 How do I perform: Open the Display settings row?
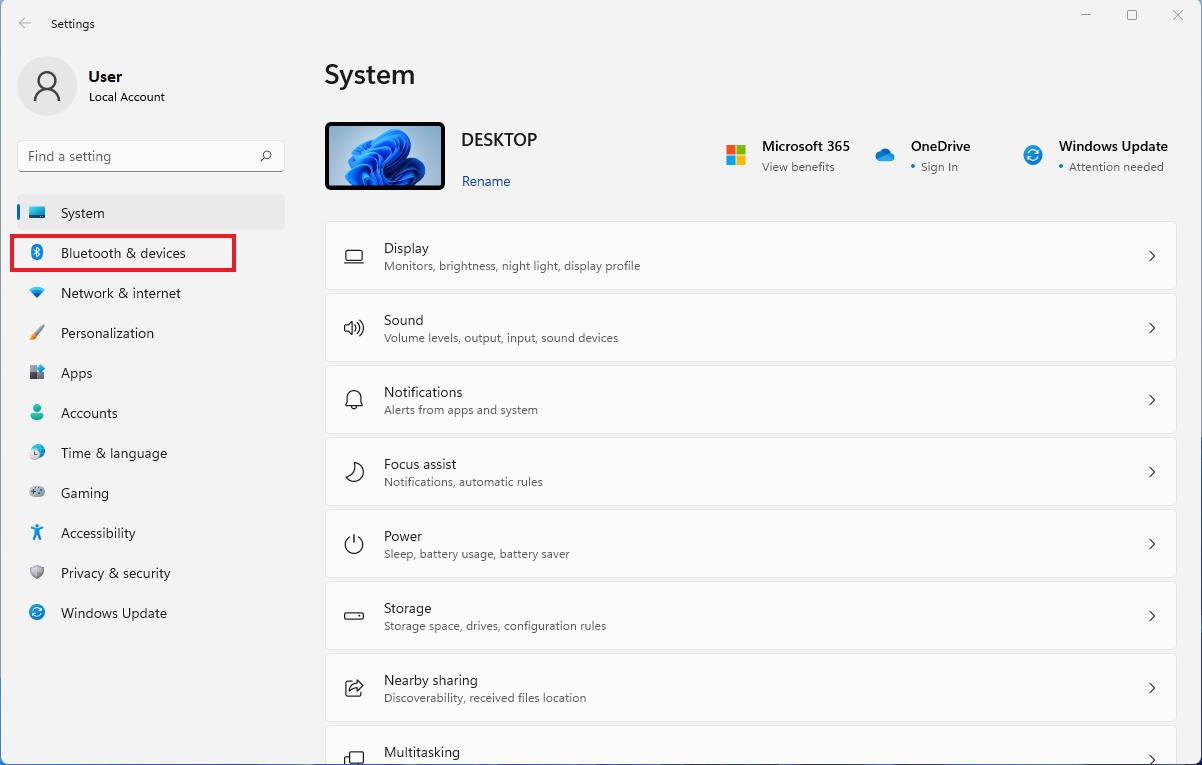(750, 256)
